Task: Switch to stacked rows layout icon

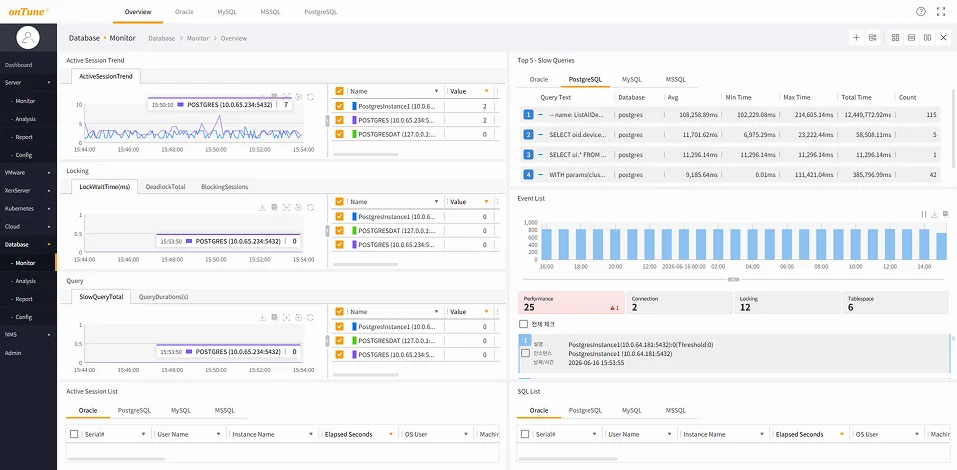Action: click(911, 38)
